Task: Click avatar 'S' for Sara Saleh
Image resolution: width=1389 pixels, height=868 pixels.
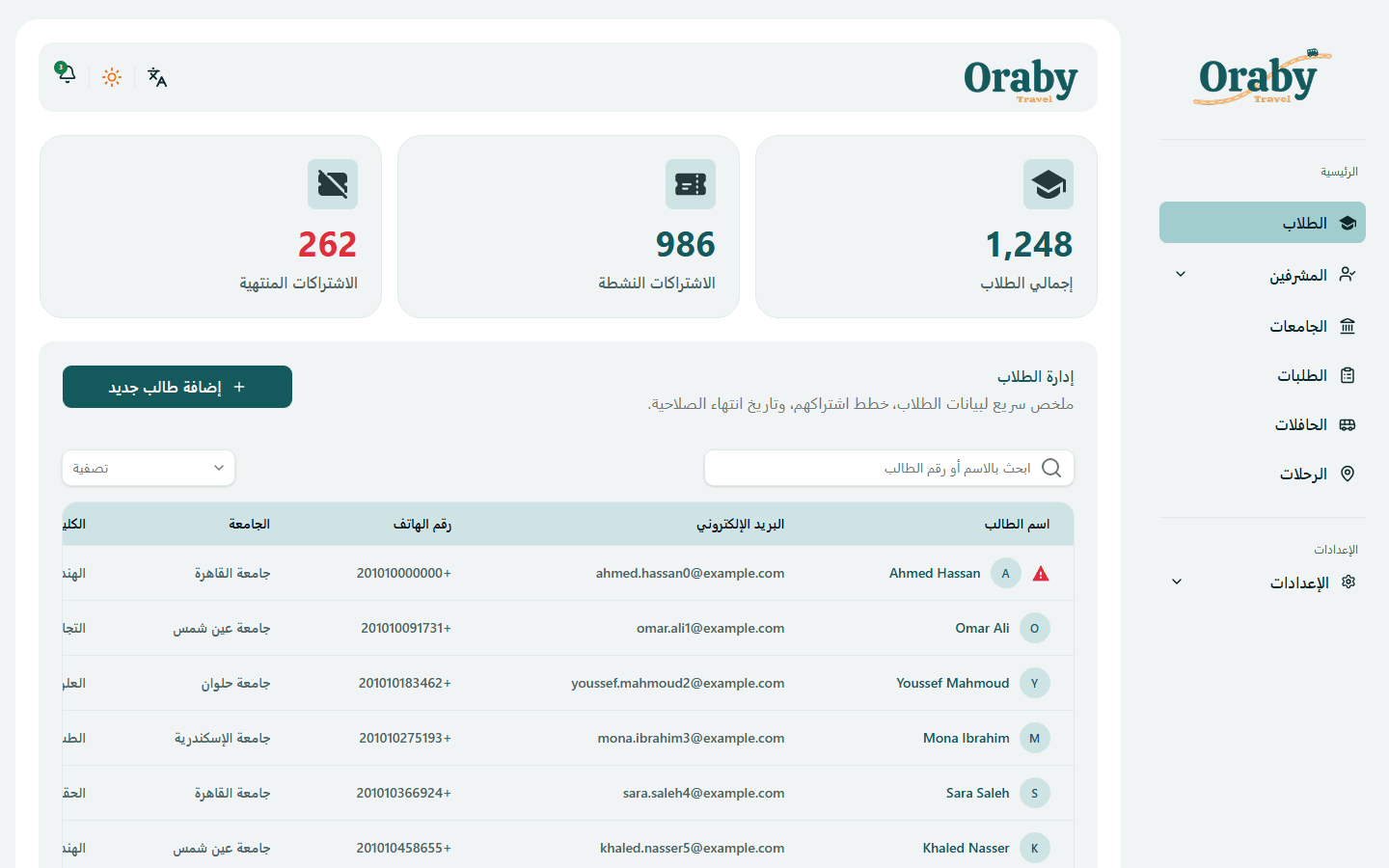Action: point(1035,793)
